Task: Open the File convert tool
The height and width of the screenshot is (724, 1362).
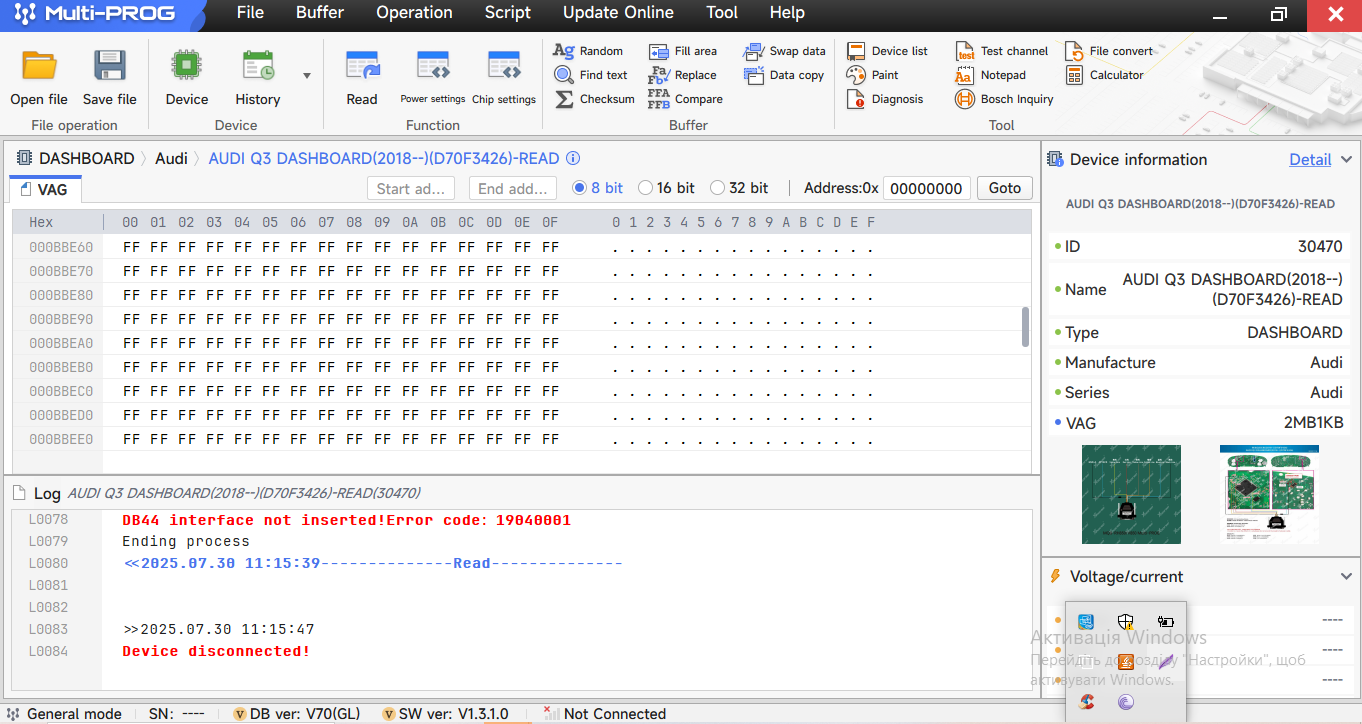Action: pyautogui.click(x=1108, y=51)
